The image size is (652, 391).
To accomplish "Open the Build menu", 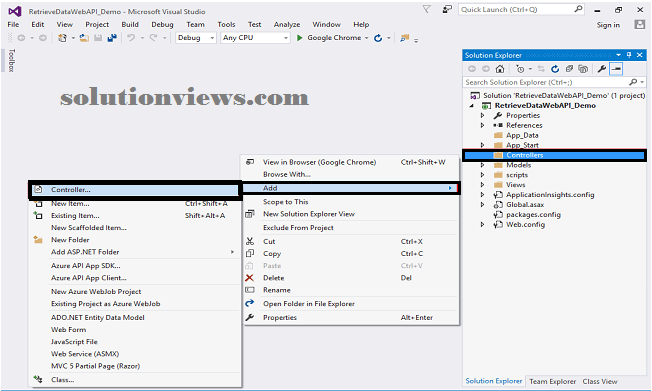I will [x=130, y=25].
